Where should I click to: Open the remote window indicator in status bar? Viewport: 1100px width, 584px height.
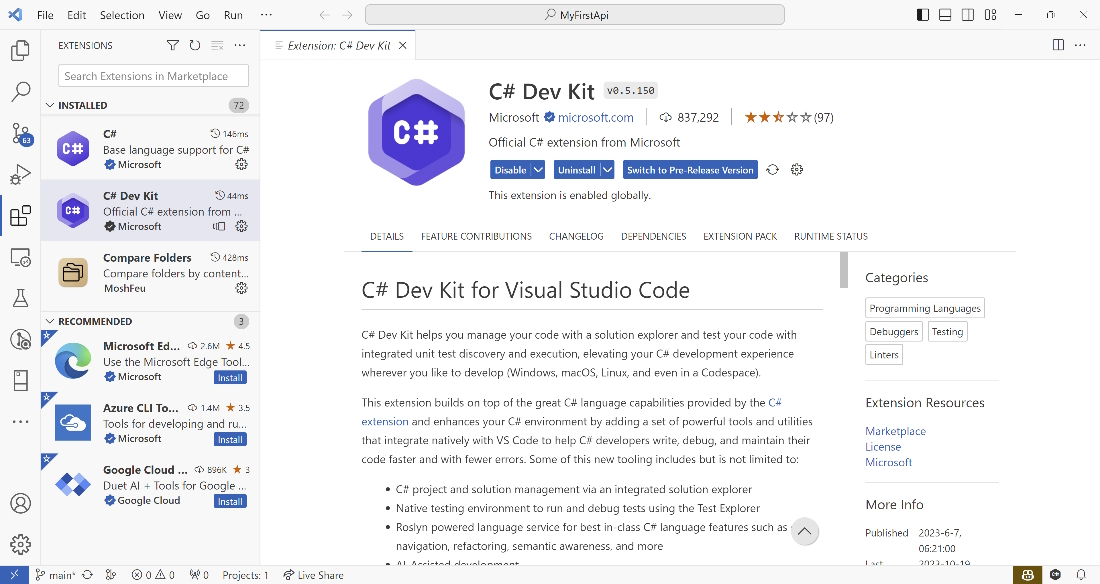click(14, 575)
